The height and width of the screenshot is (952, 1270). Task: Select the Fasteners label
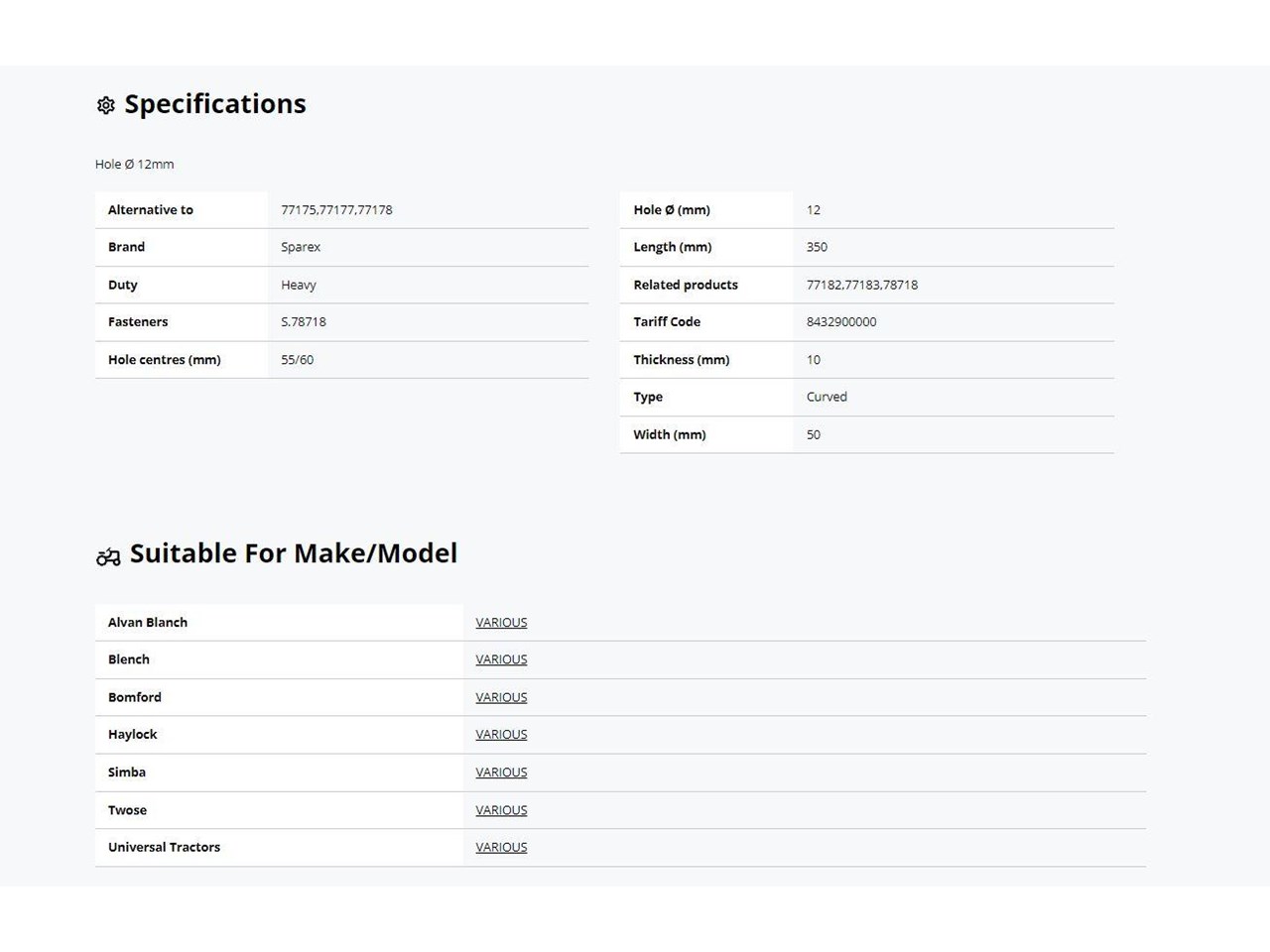pos(138,322)
